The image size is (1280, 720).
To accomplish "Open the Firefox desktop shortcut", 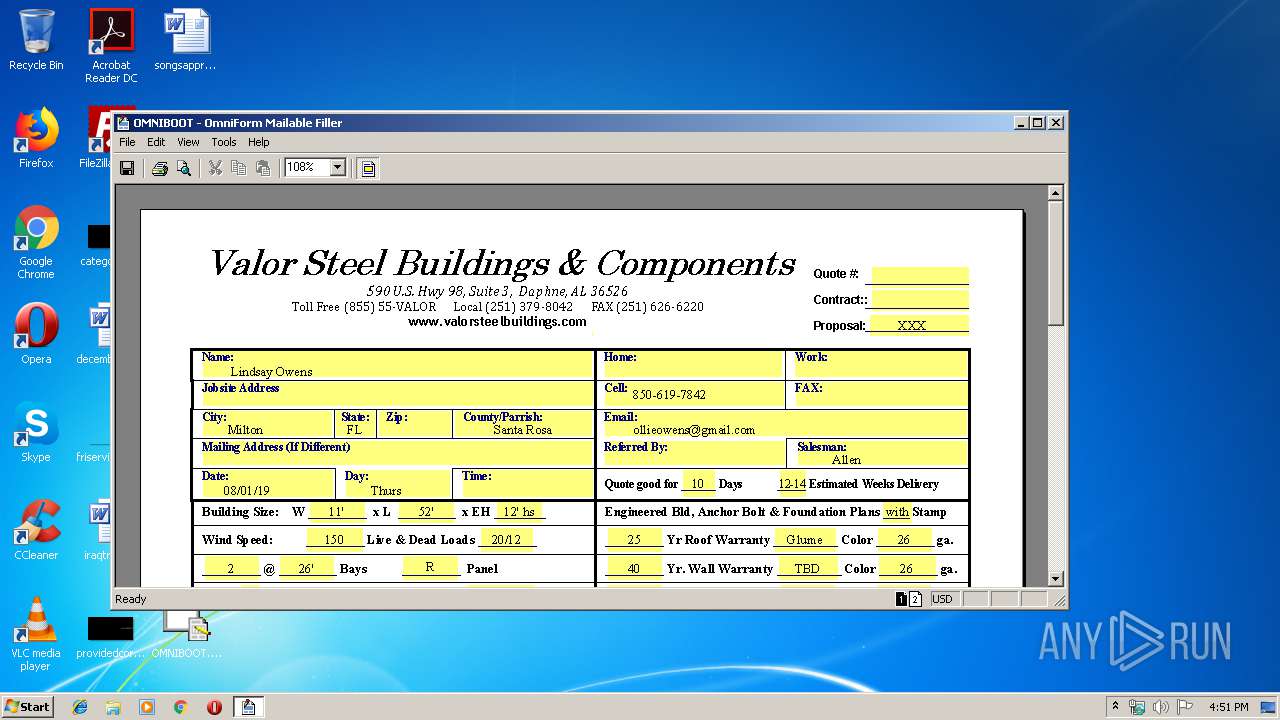I will 36,138.
